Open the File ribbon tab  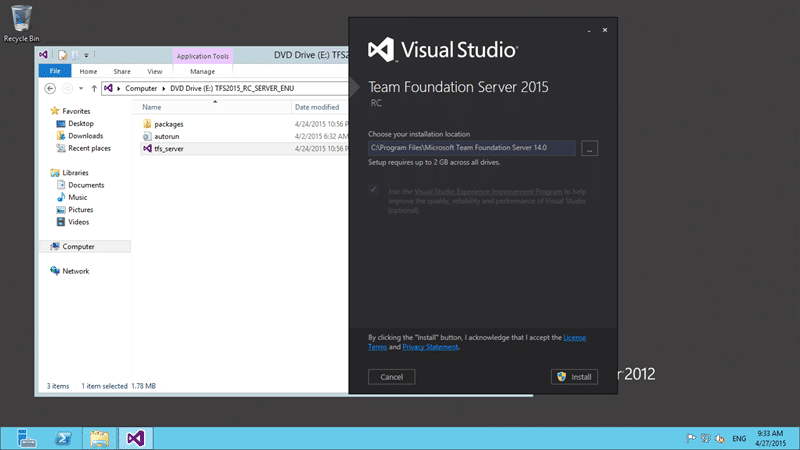point(55,71)
